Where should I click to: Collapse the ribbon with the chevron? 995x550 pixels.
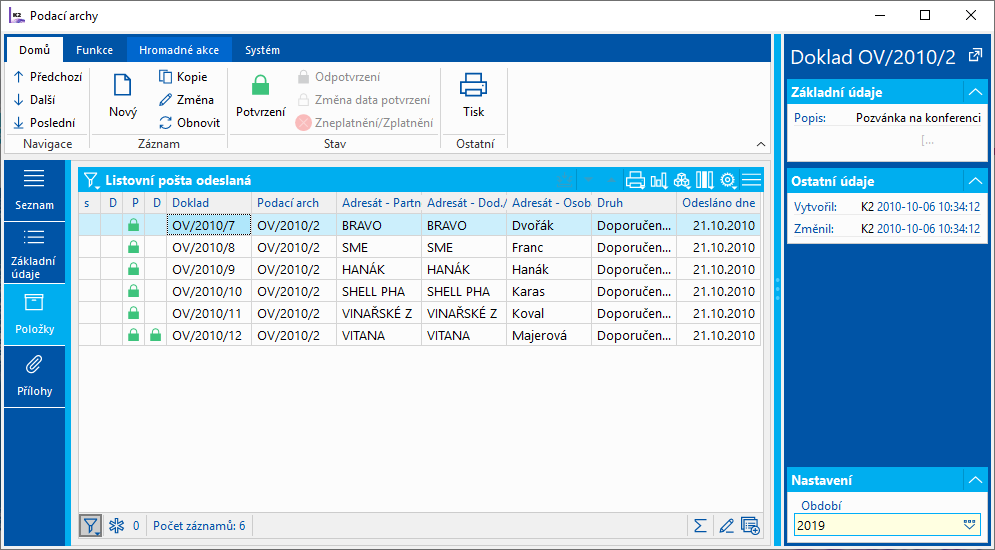[761, 145]
